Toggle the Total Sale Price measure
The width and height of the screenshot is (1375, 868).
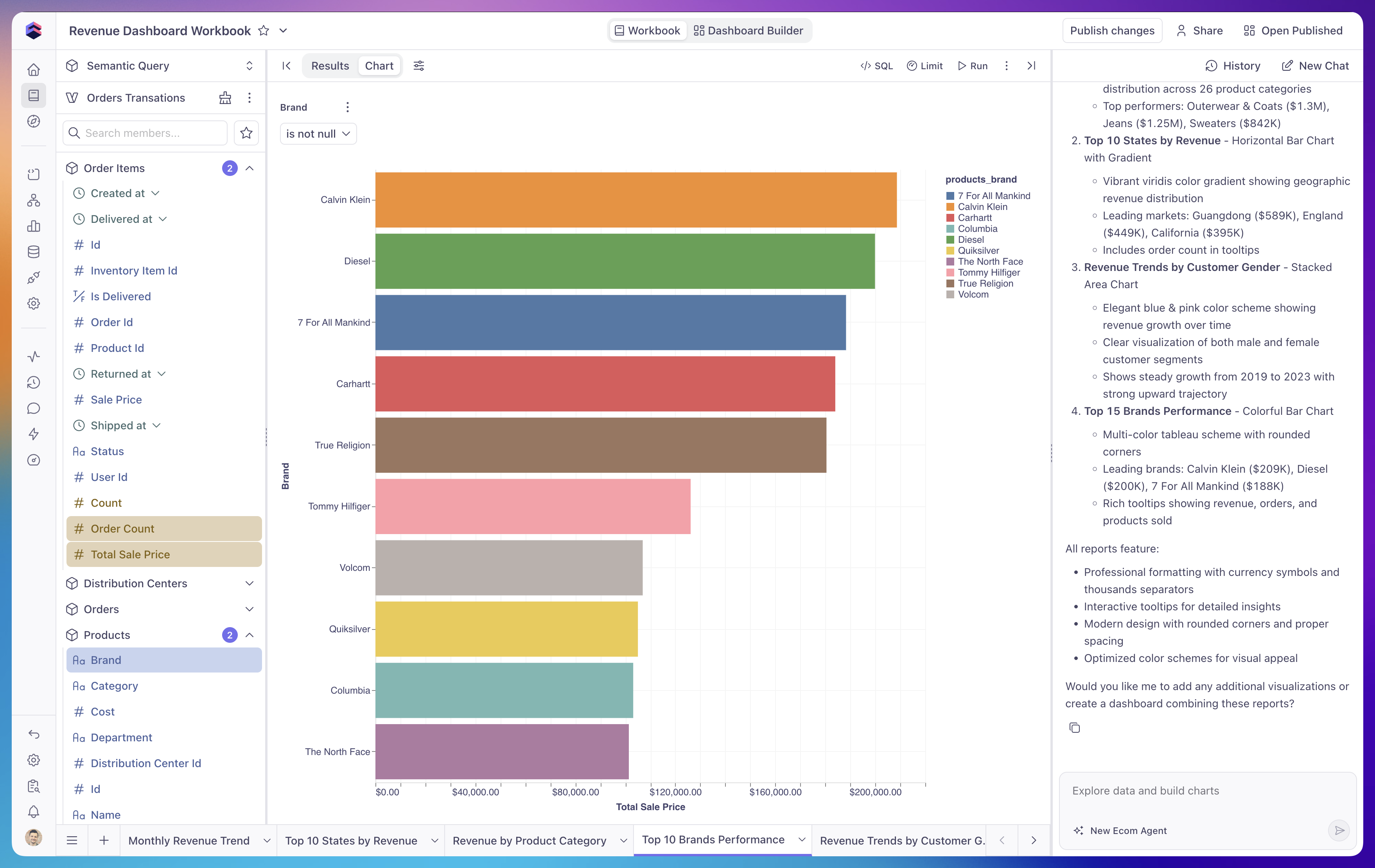point(164,554)
